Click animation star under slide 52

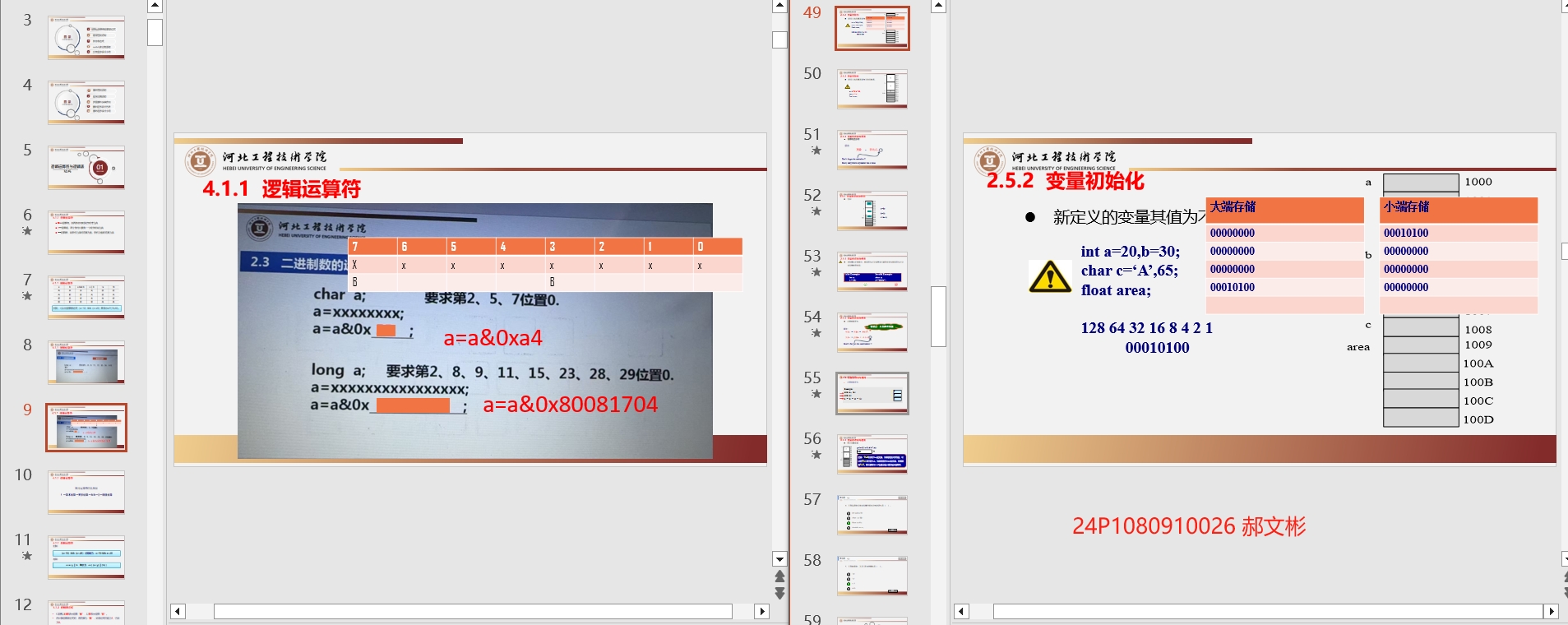click(x=816, y=211)
